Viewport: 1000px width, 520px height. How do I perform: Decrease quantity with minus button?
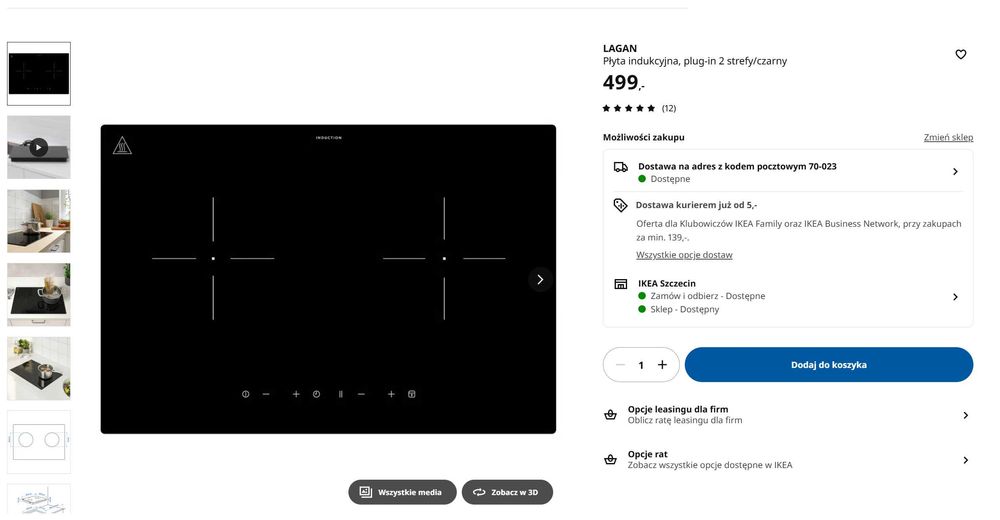click(x=620, y=365)
